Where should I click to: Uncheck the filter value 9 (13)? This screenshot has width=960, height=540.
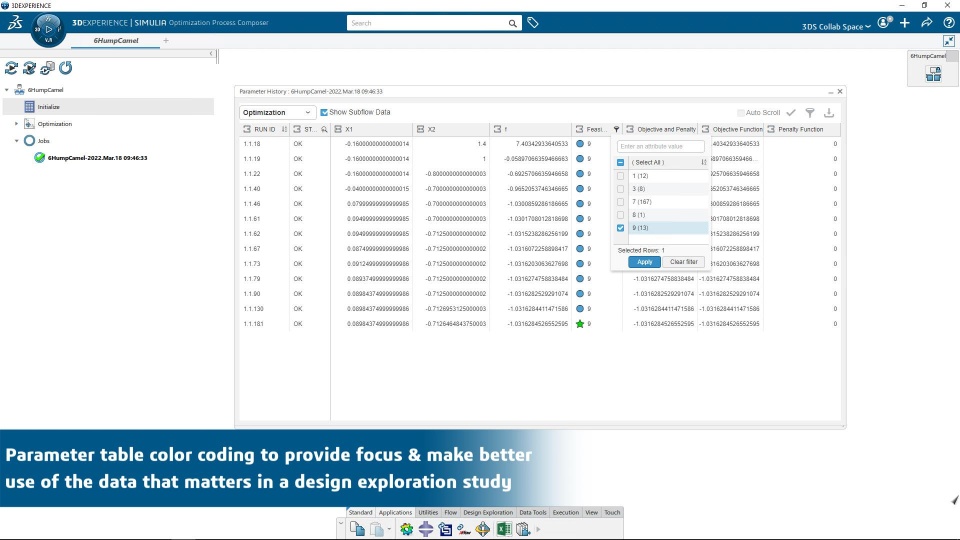(x=620, y=228)
